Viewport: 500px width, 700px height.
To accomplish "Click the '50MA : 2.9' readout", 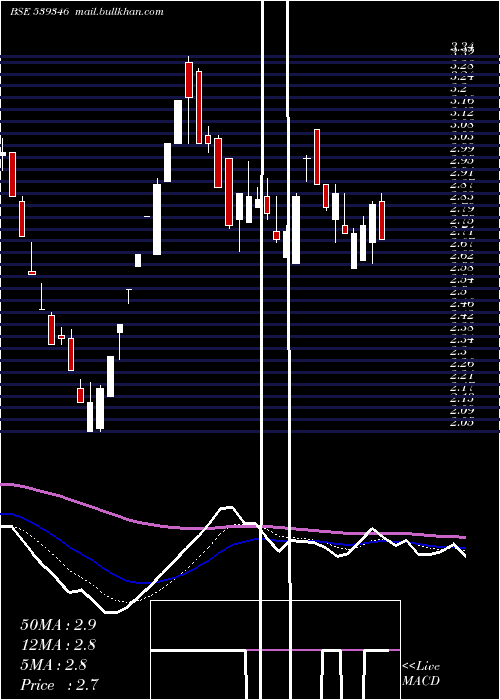I will [x=58, y=625].
